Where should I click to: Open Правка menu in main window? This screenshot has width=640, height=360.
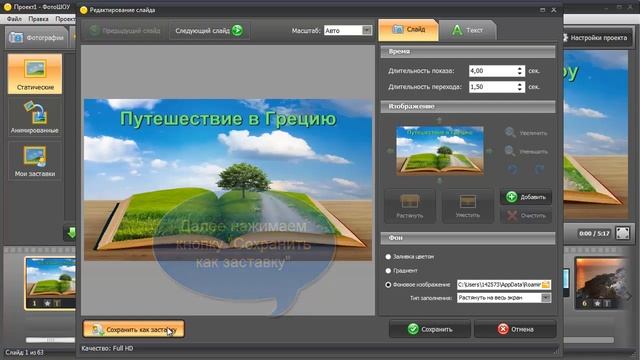click(38, 19)
